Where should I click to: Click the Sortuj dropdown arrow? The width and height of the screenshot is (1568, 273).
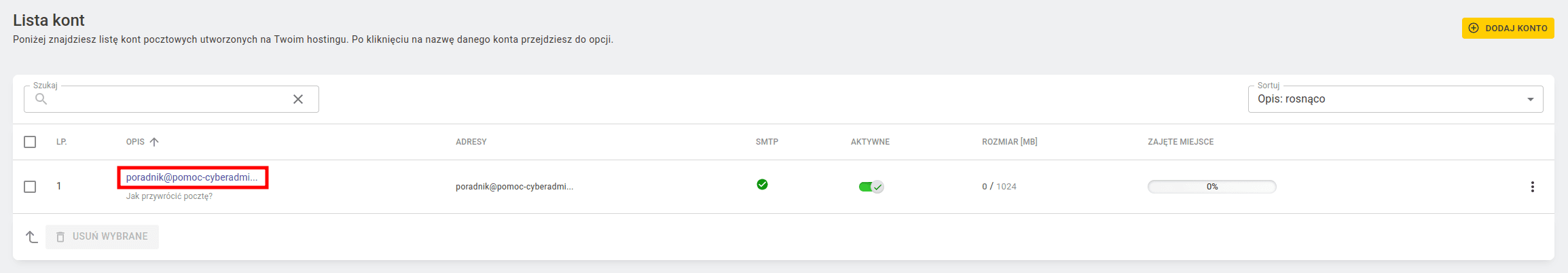pyautogui.click(x=1531, y=99)
